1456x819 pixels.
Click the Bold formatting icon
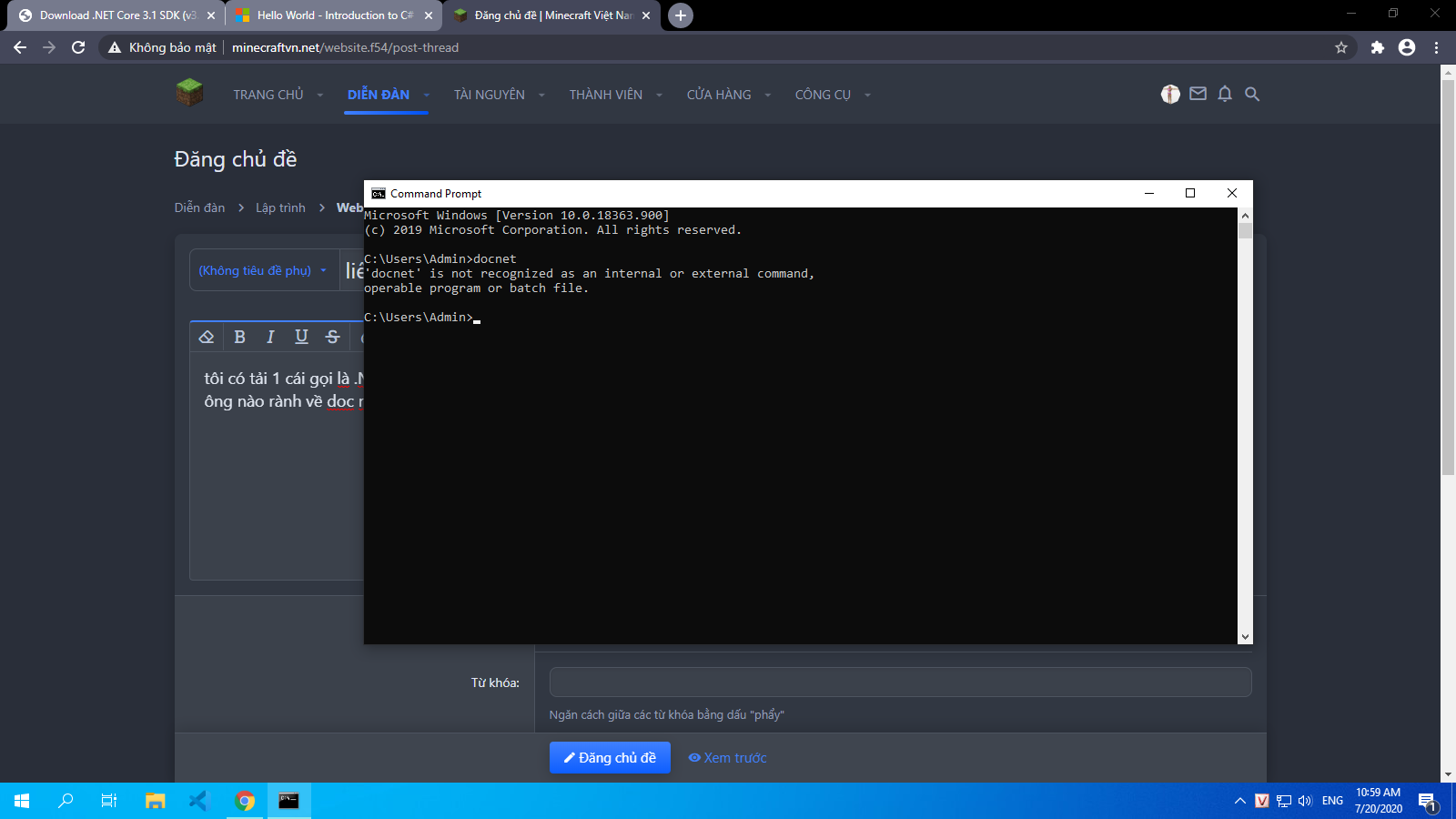coord(239,337)
